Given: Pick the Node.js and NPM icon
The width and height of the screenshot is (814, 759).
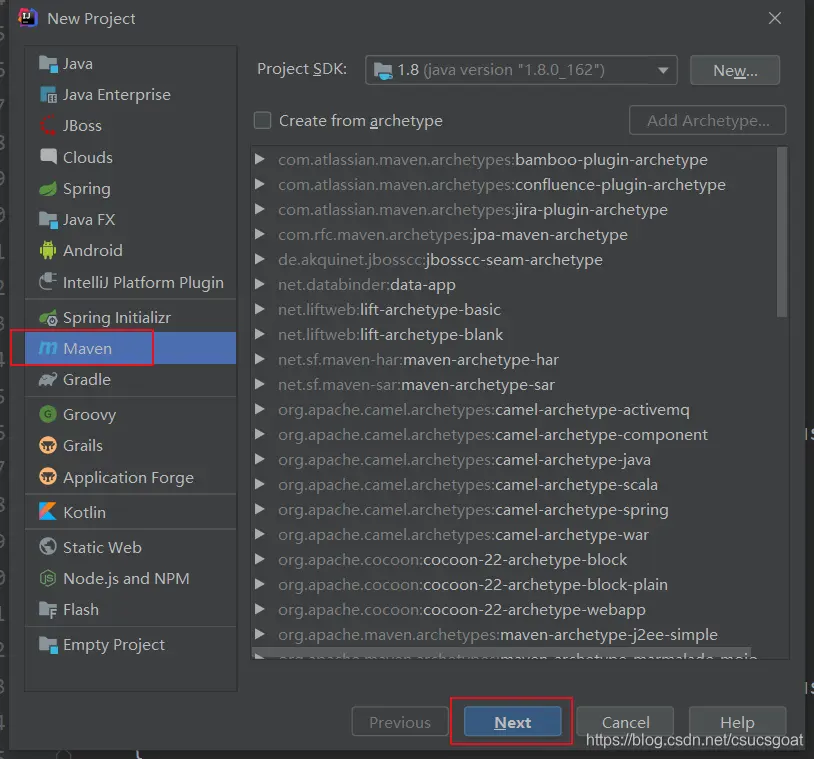Looking at the screenshot, I should [48, 579].
